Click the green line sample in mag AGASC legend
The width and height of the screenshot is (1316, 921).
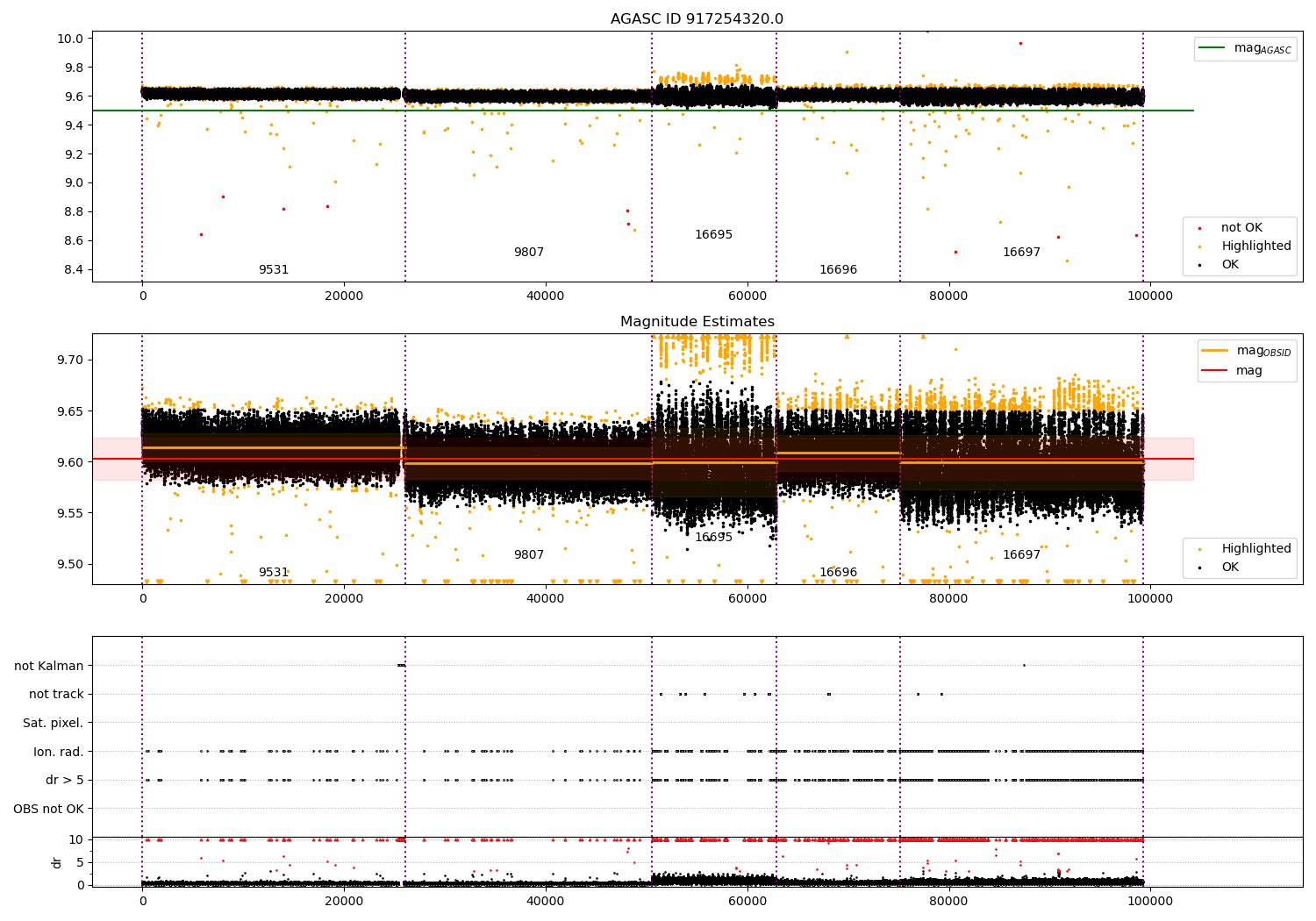click(x=1212, y=48)
